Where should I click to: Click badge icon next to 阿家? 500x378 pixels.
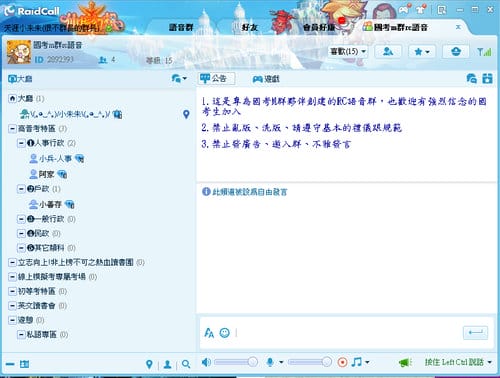pos(62,174)
